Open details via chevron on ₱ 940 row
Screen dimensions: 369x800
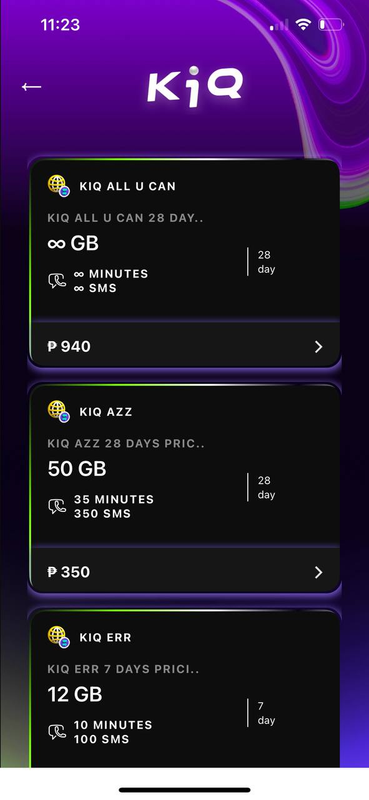tap(318, 347)
